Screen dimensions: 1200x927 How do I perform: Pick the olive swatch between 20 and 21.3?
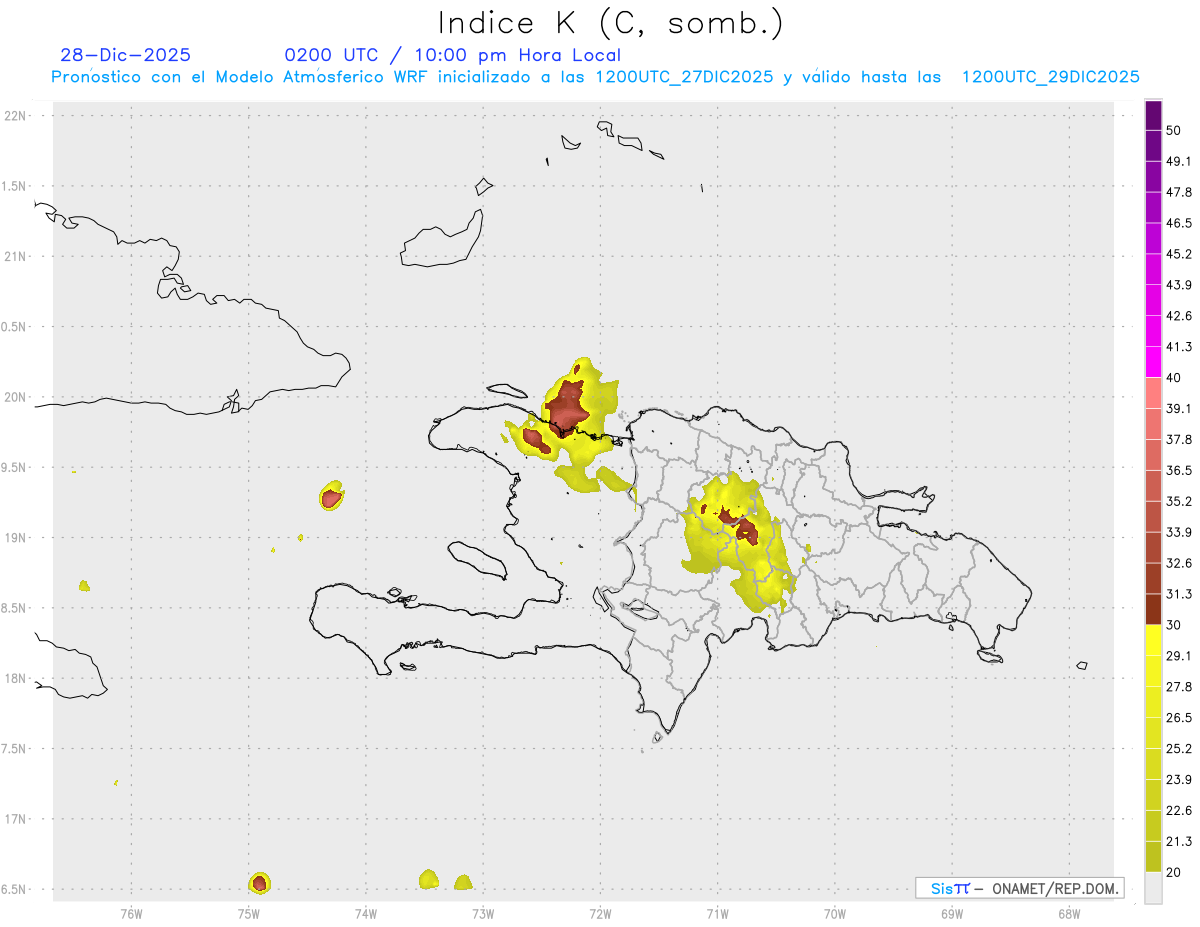[x=1153, y=856]
